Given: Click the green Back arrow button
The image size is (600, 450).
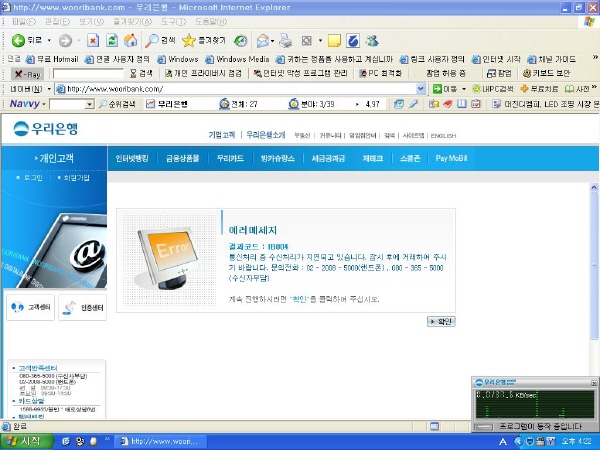Looking at the screenshot, I should click(x=26, y=40).
